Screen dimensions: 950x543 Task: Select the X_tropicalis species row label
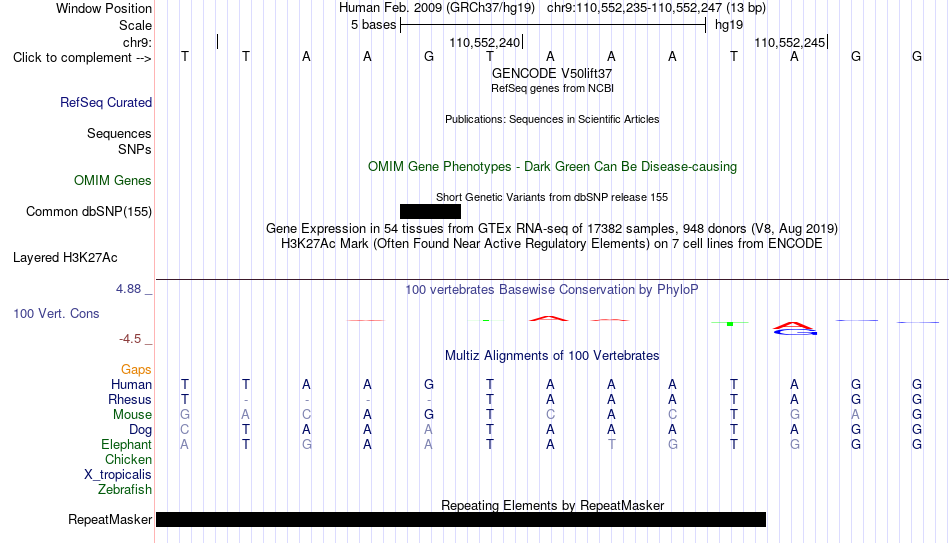(x=118, y=475)
